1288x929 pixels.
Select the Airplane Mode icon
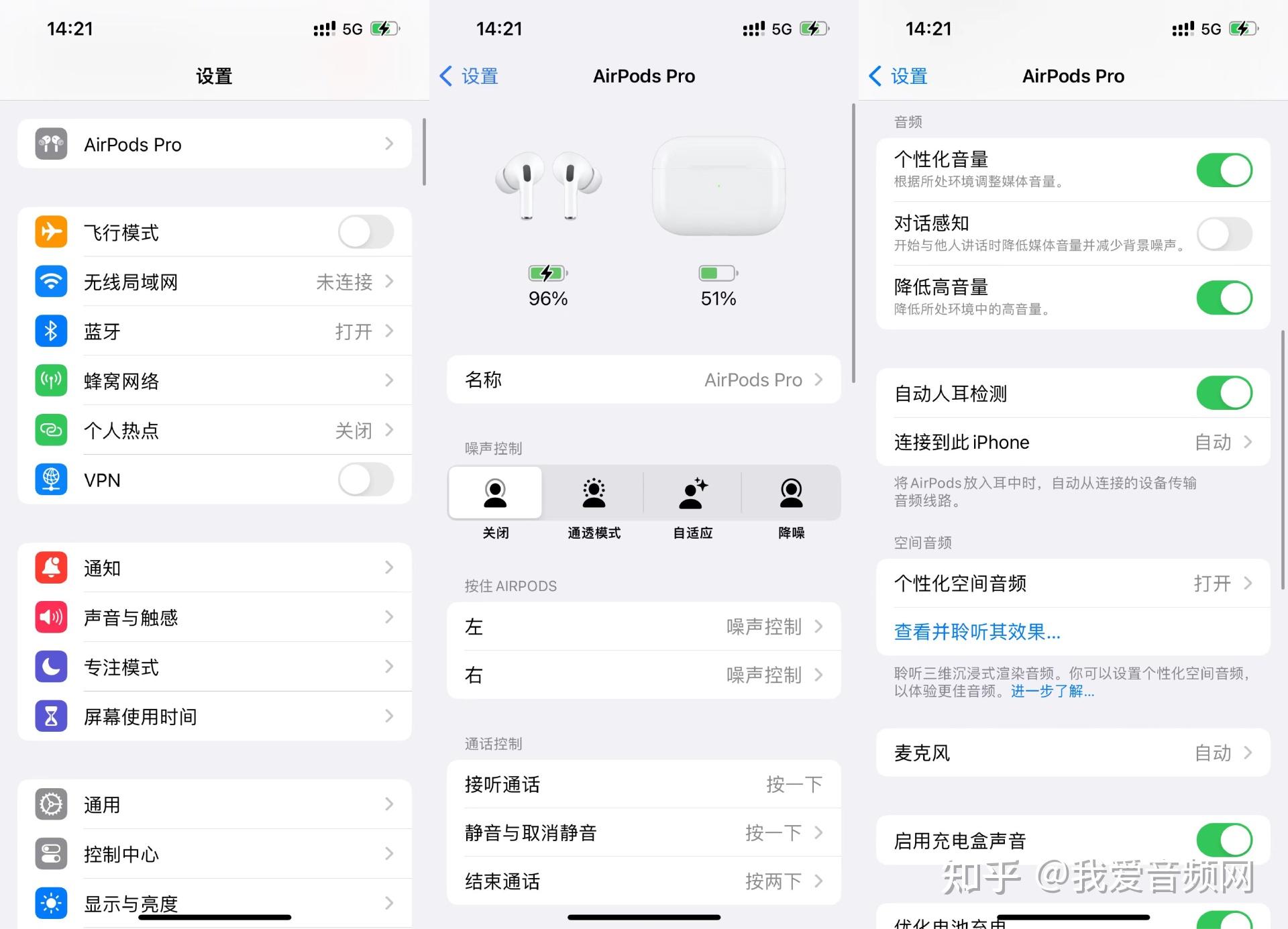coord(50,232)
